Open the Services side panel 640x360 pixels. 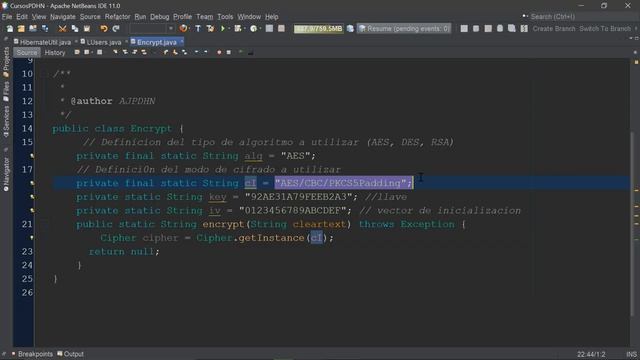[x=6, y=122]
